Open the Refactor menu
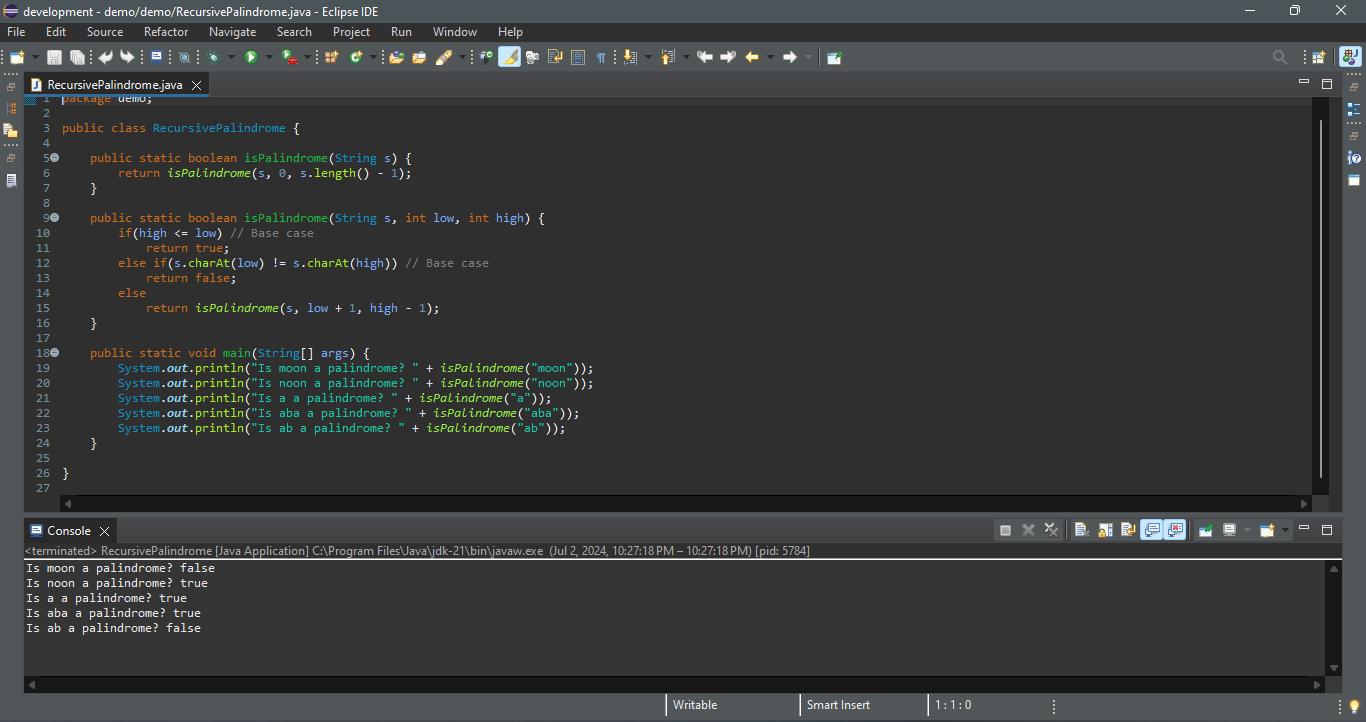 (x=166, y=32)
